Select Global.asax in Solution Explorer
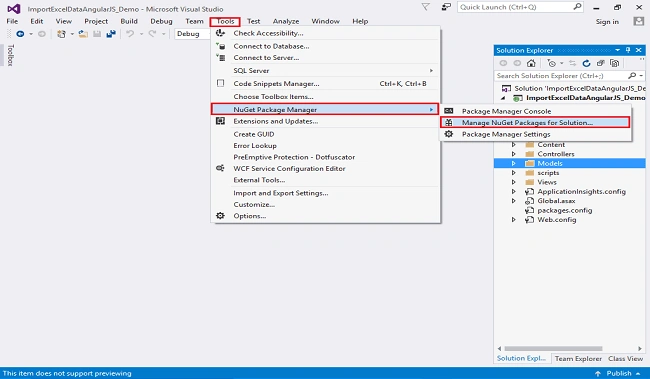 556,201
